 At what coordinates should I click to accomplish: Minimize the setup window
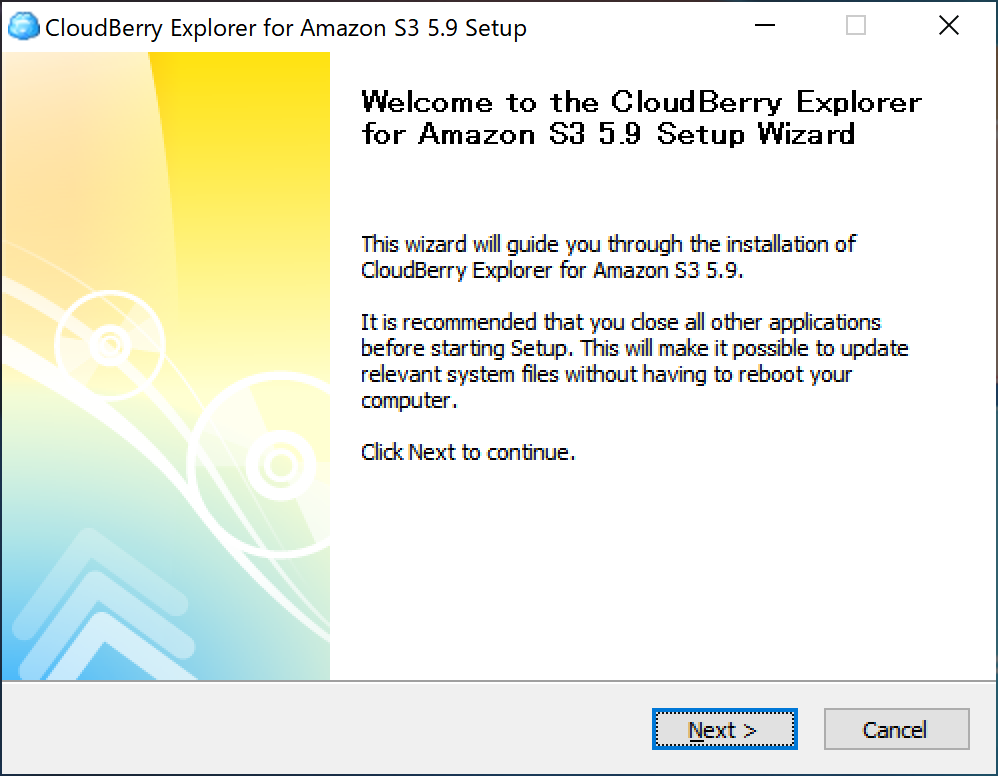pos(763,26)
